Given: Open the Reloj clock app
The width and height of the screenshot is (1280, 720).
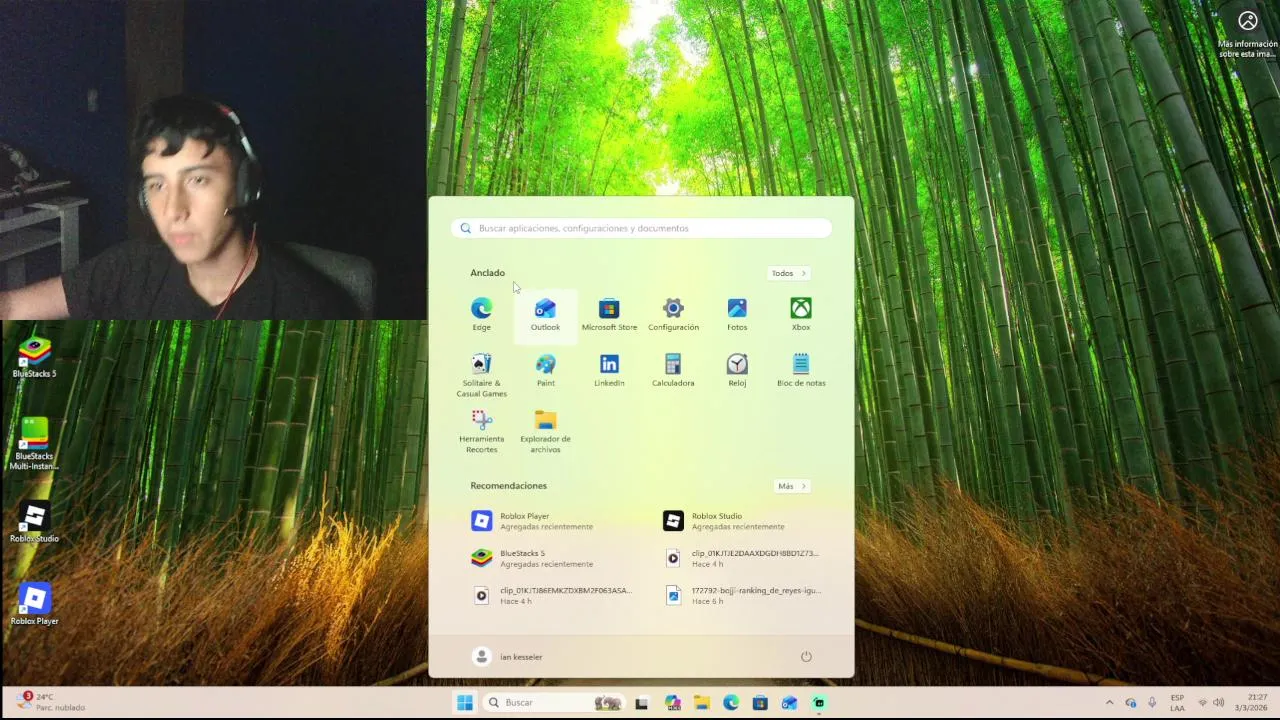Looking at the screenshot, I should (737, 370).
